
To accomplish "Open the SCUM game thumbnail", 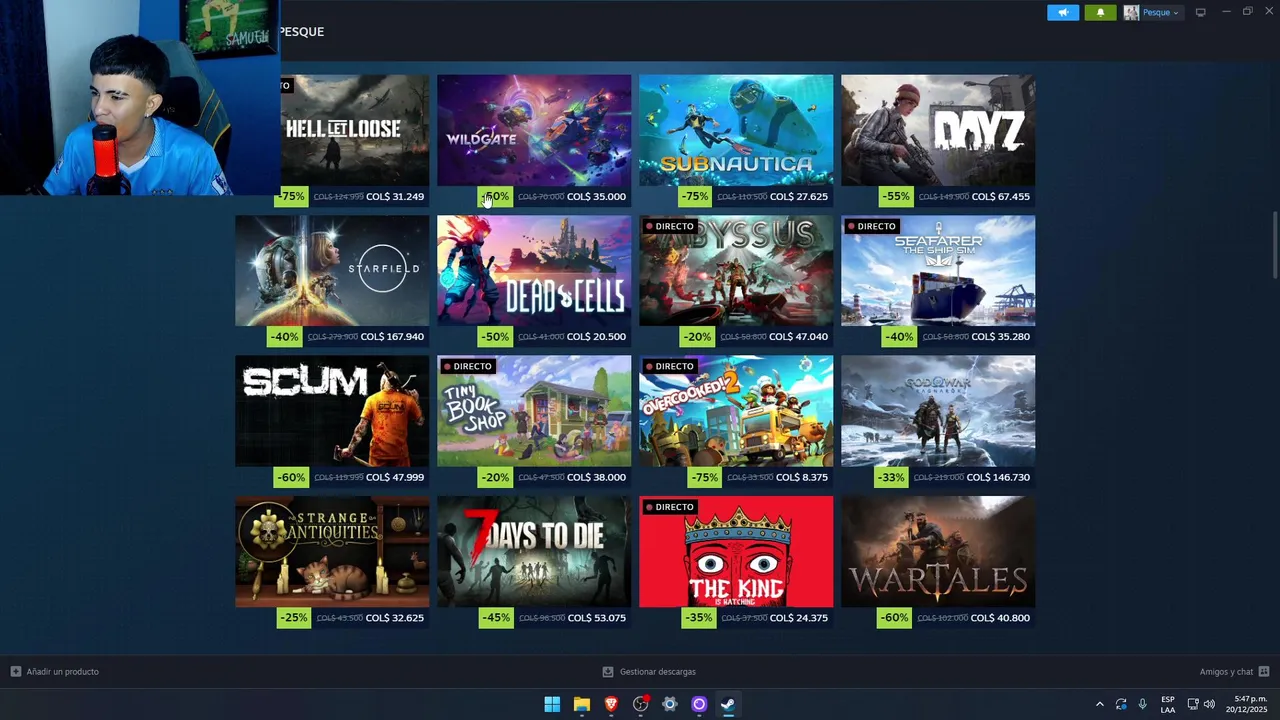I will pos(332,411).
